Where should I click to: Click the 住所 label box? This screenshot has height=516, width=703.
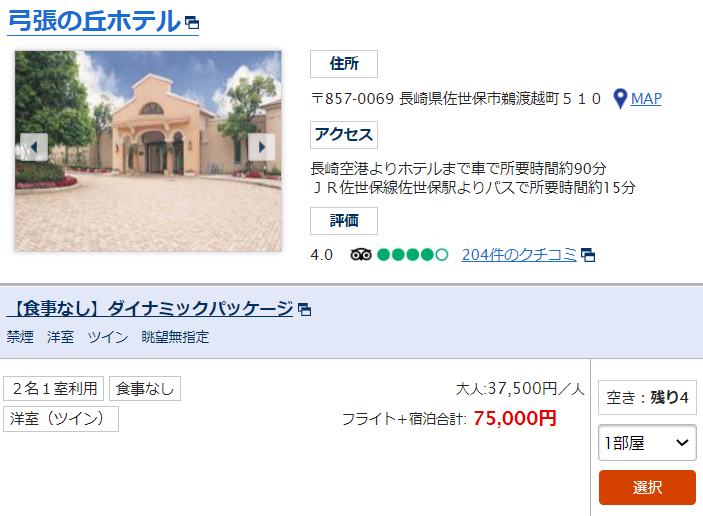point(344,64)
